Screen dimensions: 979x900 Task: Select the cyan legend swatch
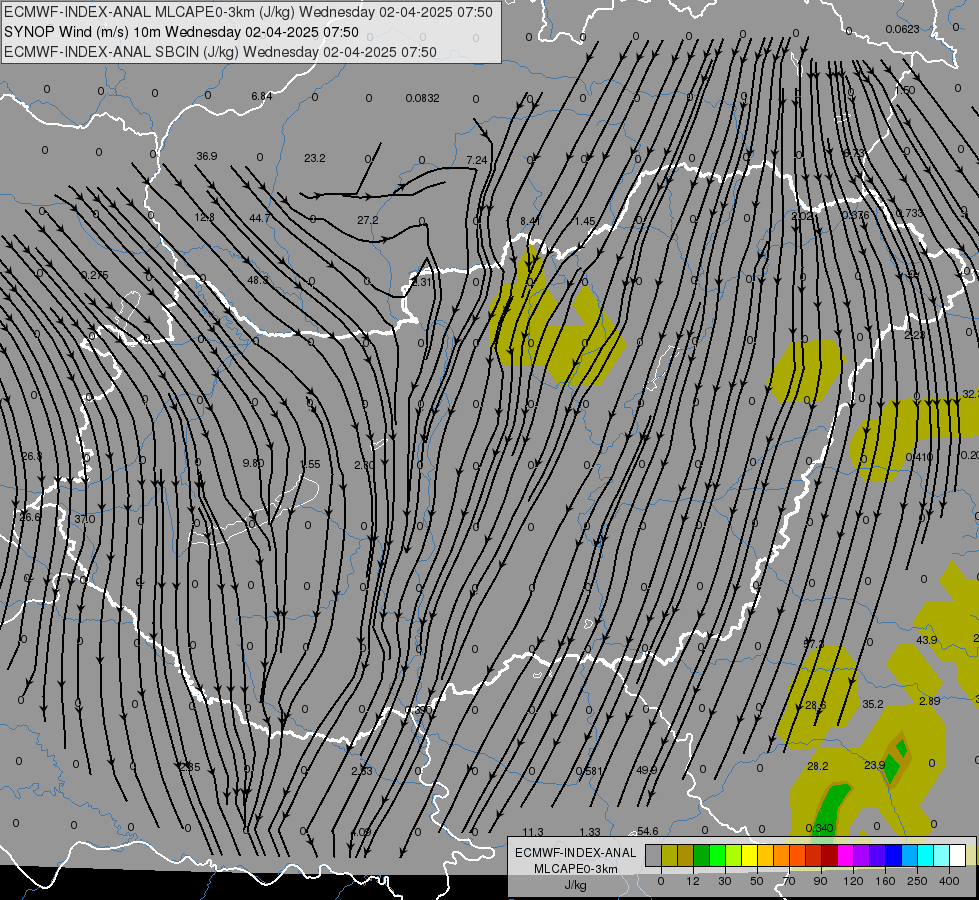coord(925,856)
